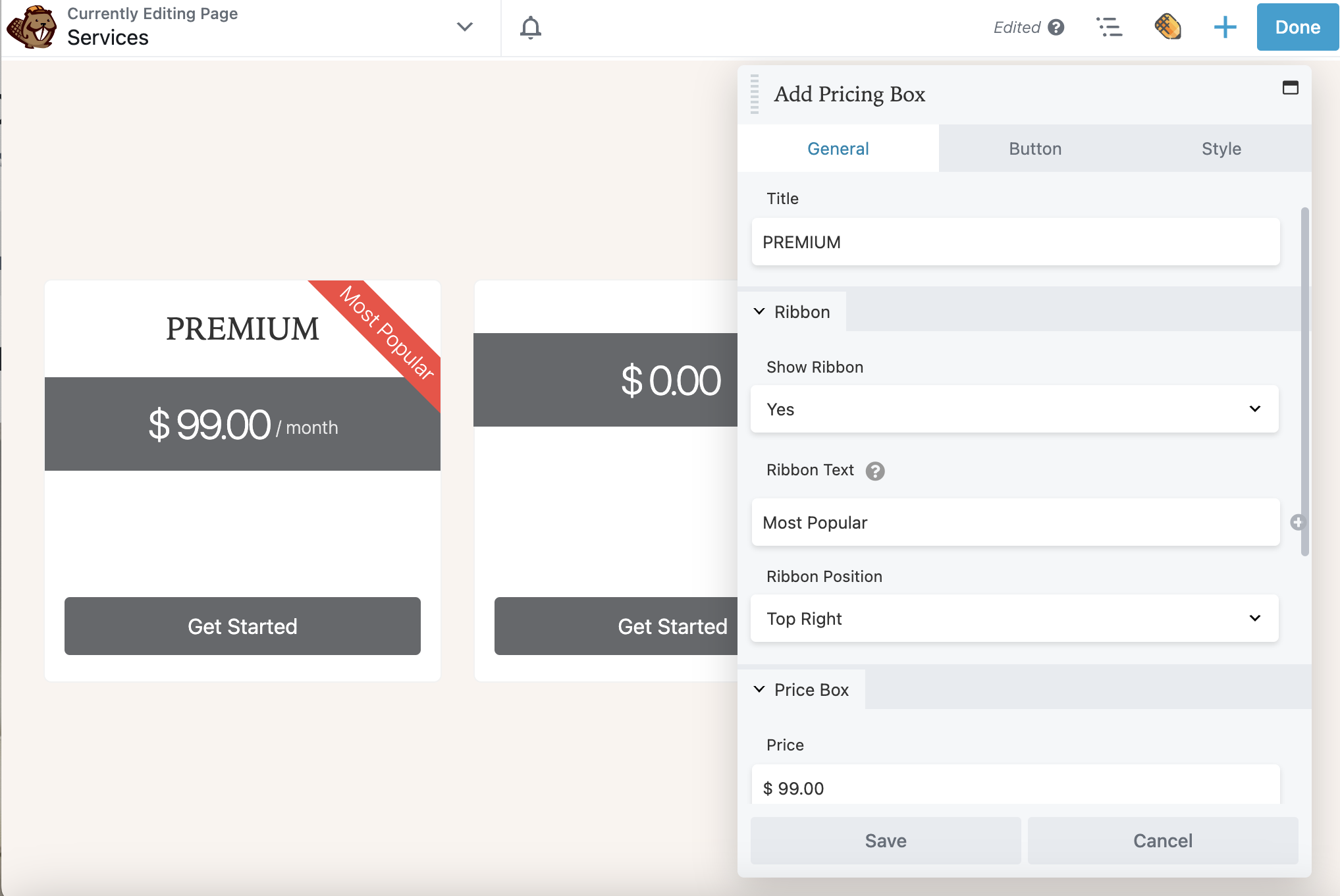Expand the Ribbon section collapse arrow
This screenshot has width=1340, height=896.
759,311
